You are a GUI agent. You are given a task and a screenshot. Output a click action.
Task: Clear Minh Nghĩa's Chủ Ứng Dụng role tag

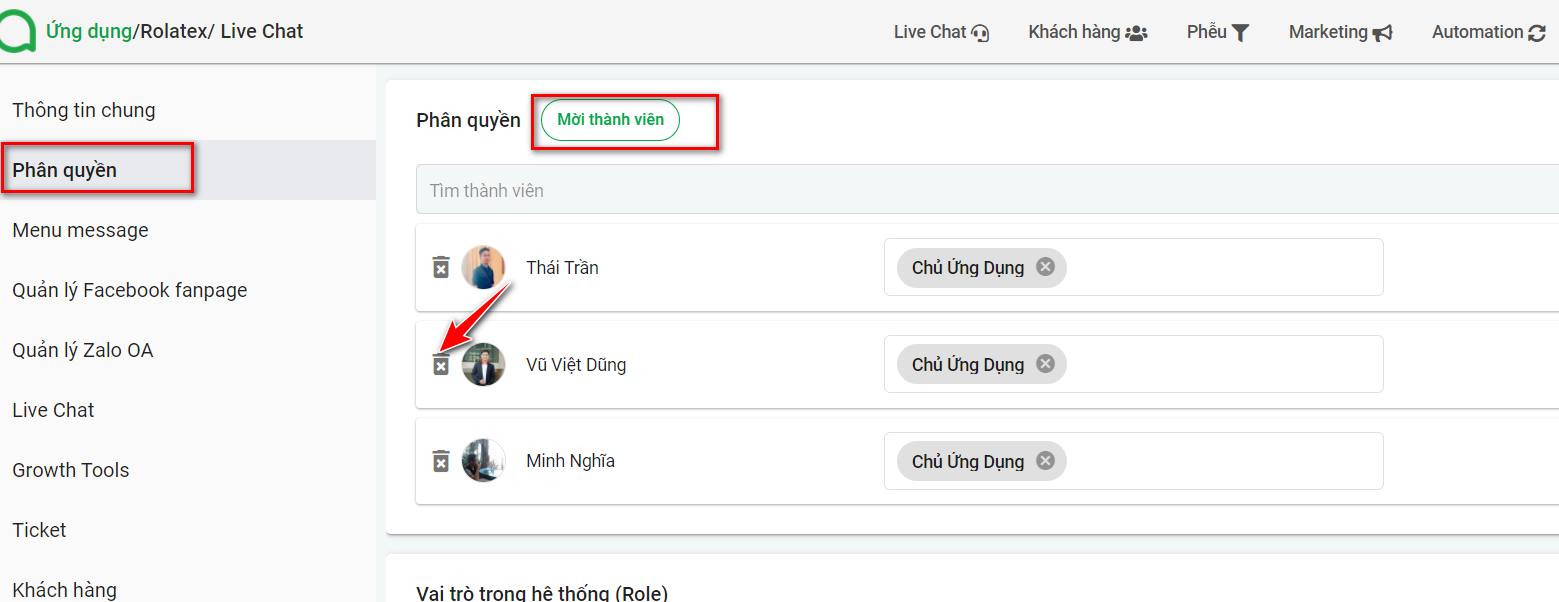(x=1045, y=461)
